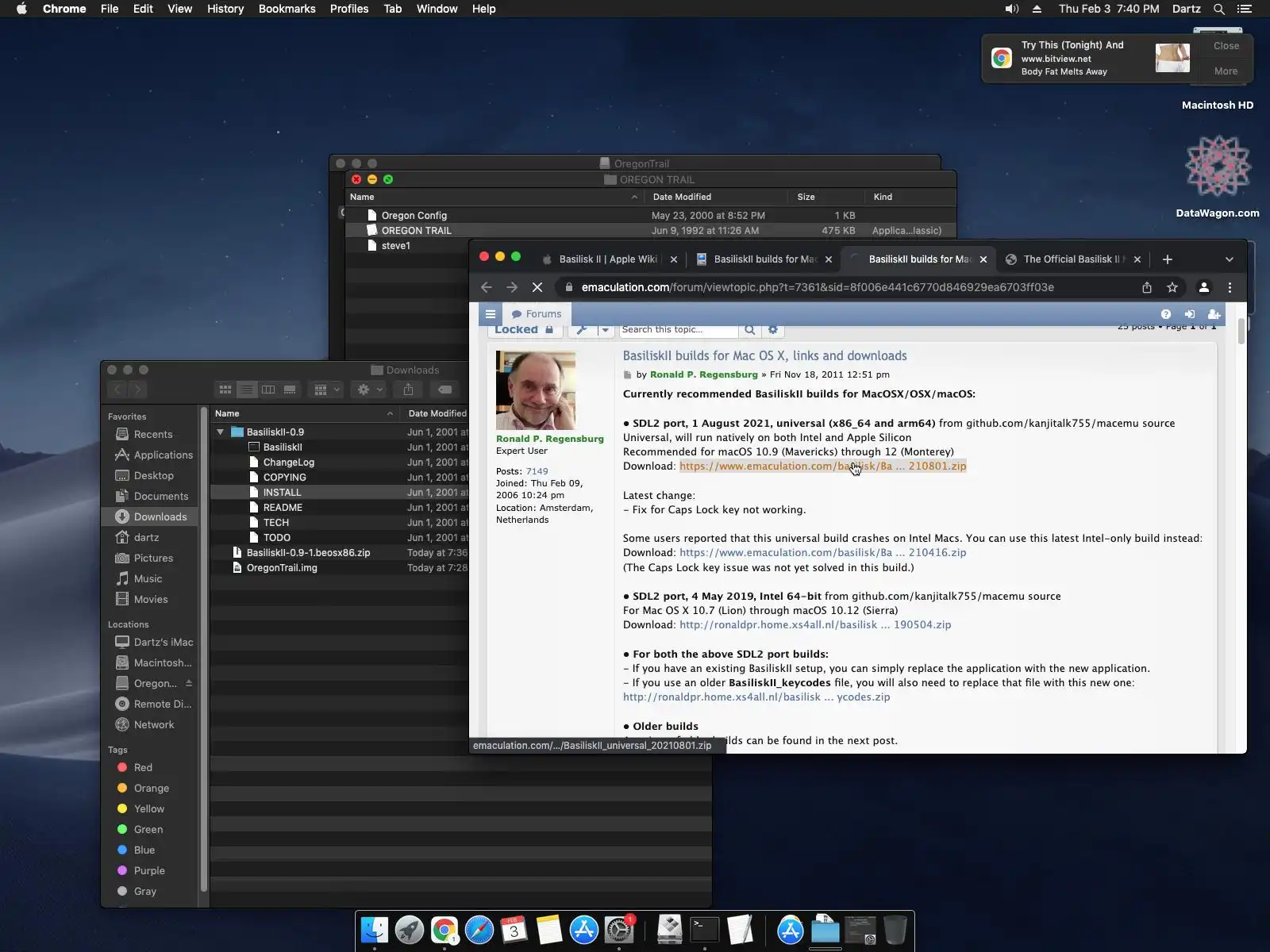Dismiss the notification with Close button
Viewport: 1270px width, 952px height.
pos(1226,46)
